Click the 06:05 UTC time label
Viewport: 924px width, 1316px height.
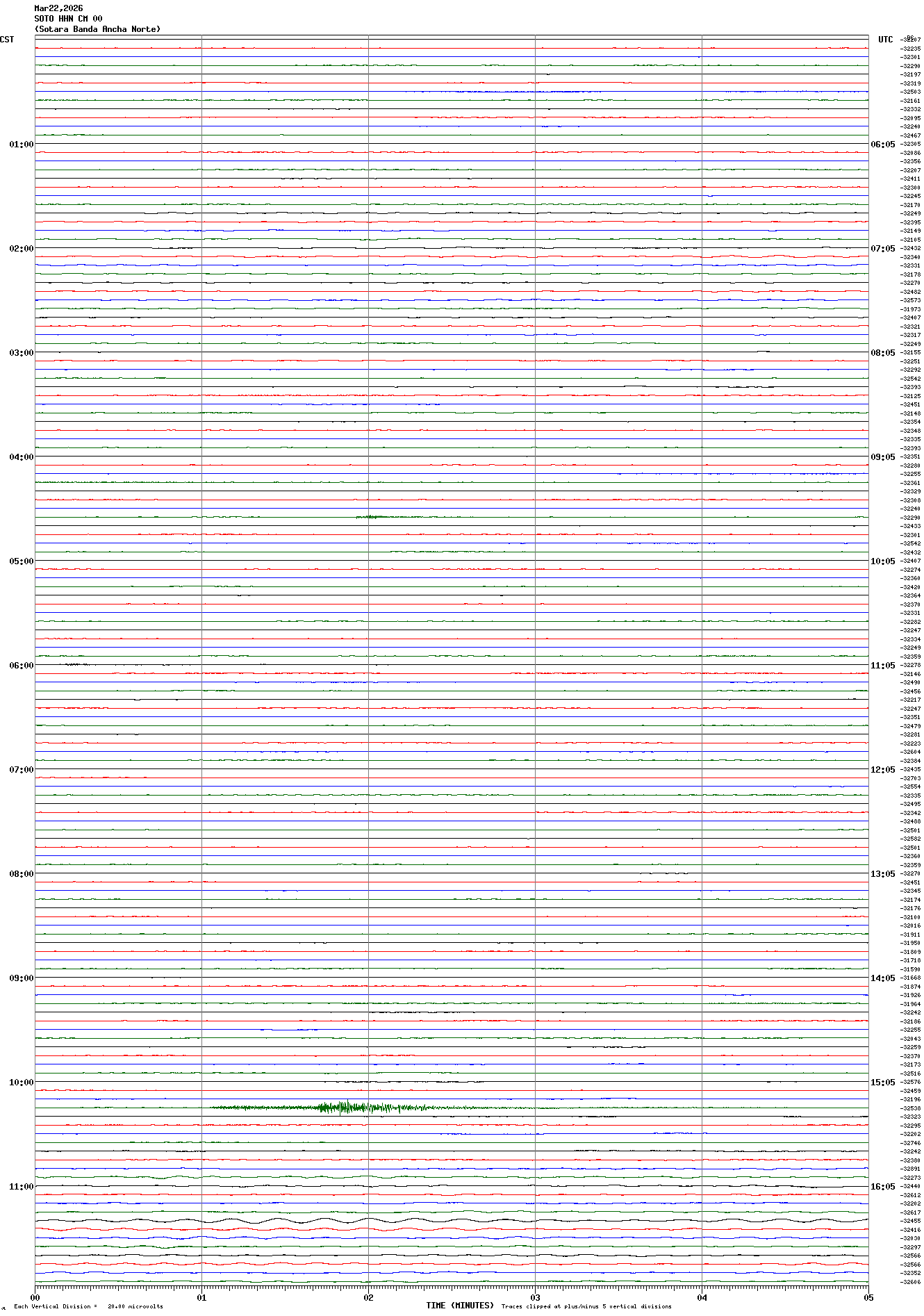(x=882, y=145)
